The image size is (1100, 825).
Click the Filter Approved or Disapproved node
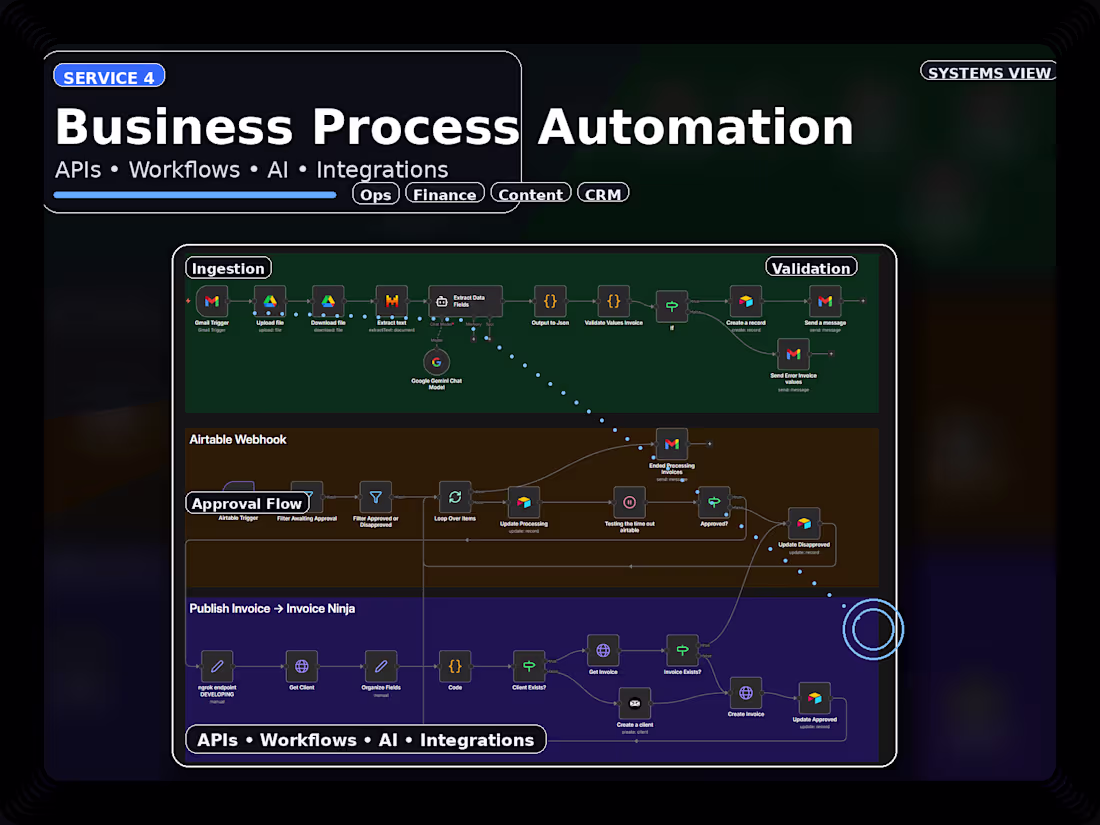pos(375,497)
